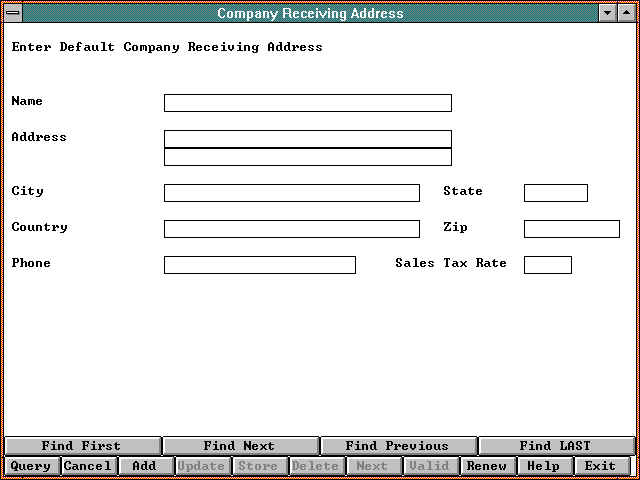Focus the Zip code field
640x480 pixels.
coord(571,229)
